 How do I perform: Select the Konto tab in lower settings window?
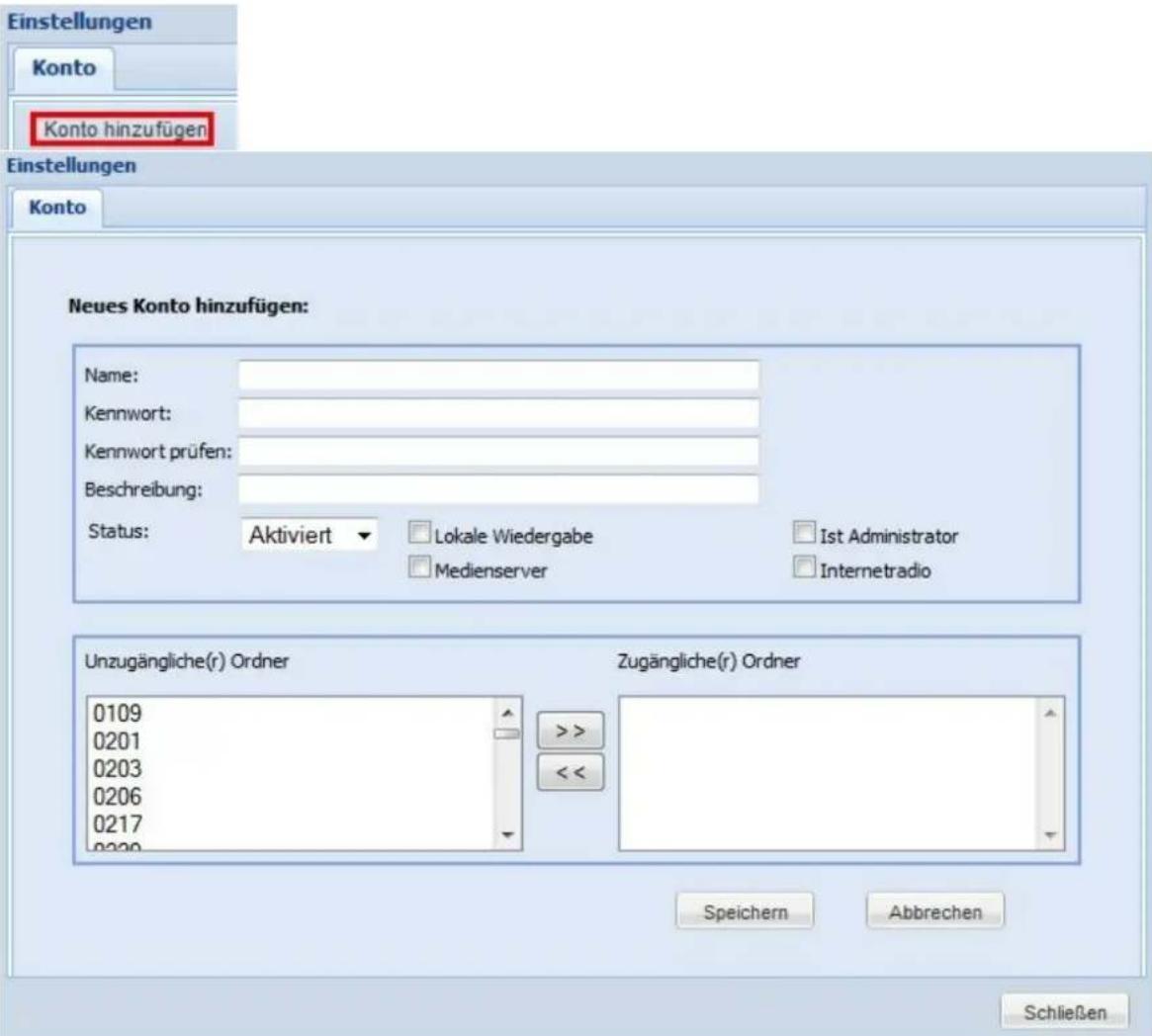56,207
